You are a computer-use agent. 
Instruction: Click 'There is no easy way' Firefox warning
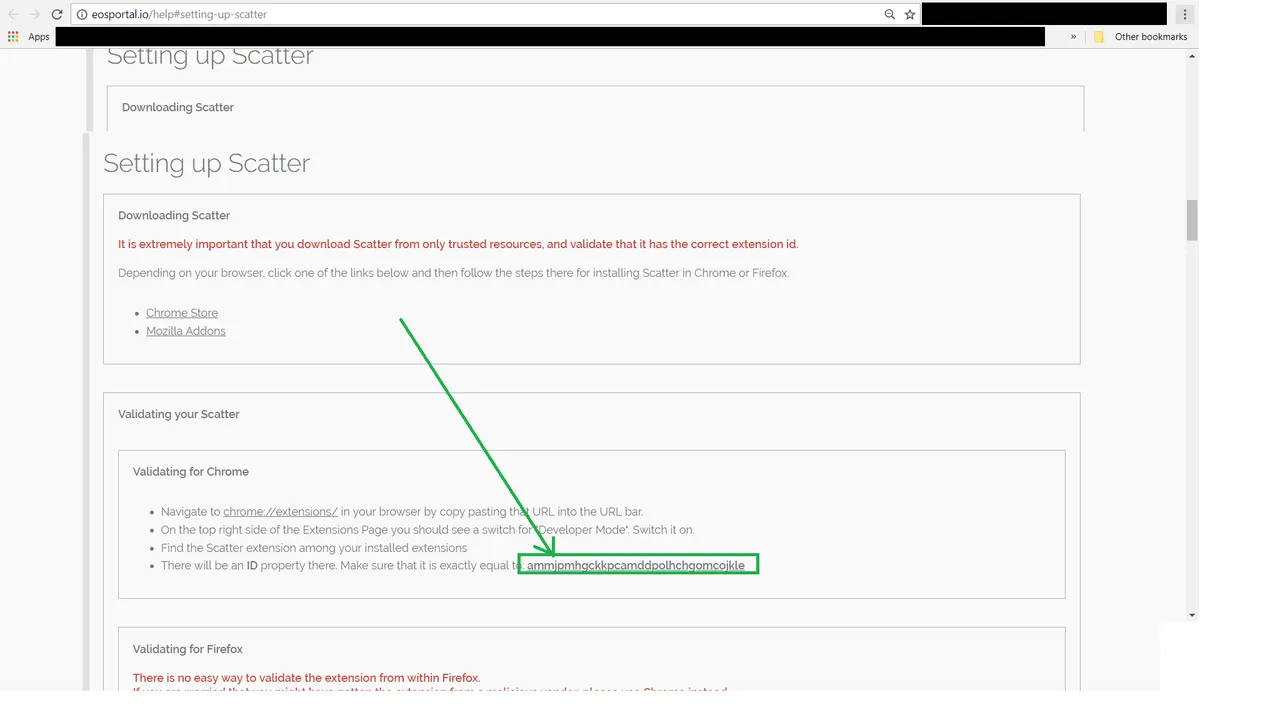[x=306, y=678]
